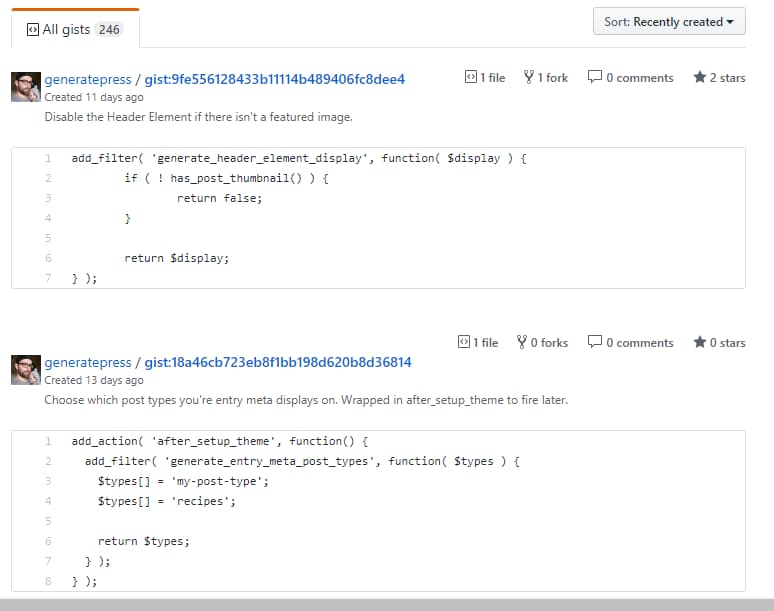Viewport: 774px width, 611px height.
Task: Click comment bubble icon of first gist
Action: [x=595, y=77]
